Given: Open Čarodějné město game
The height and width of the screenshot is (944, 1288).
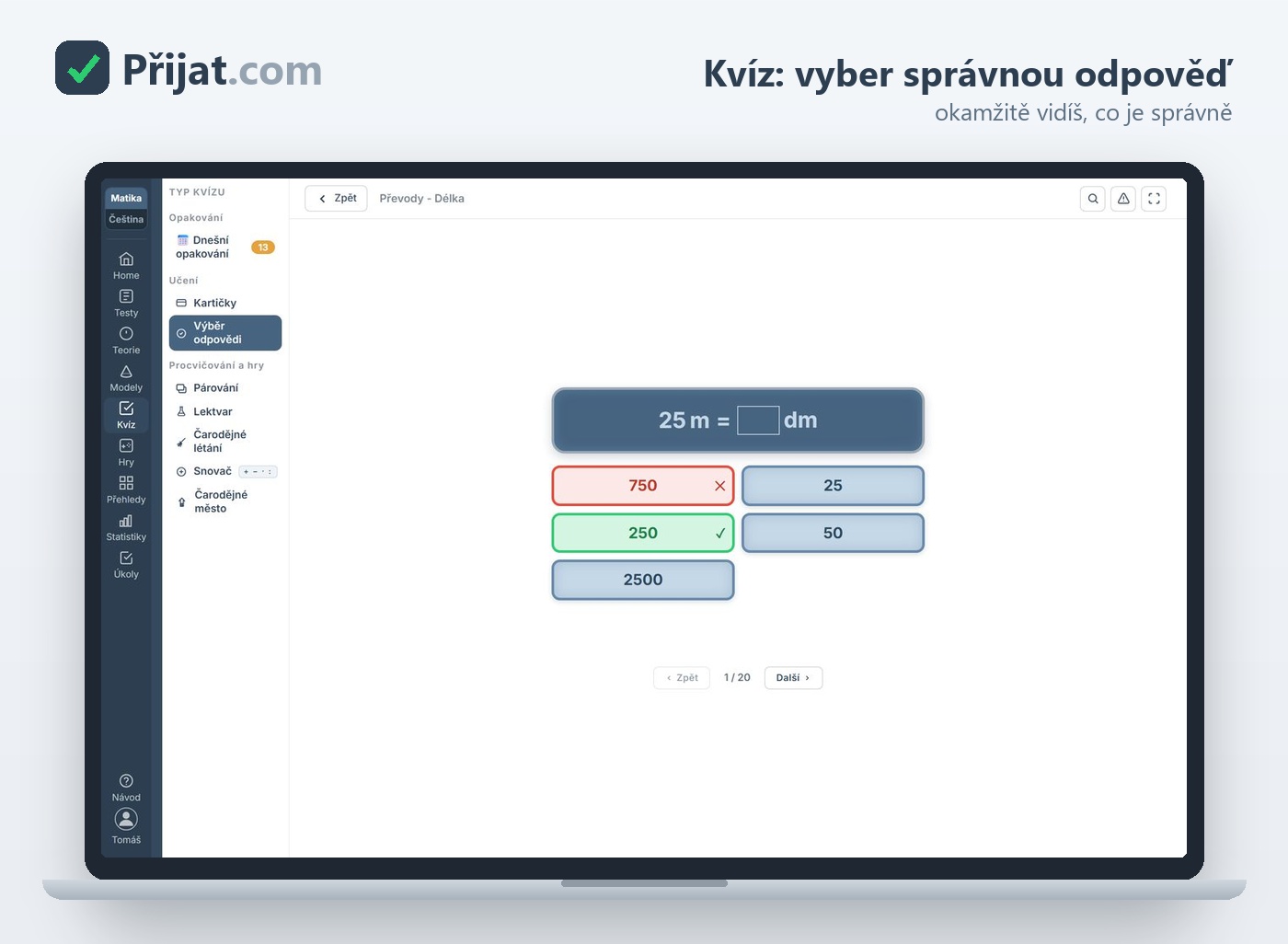Looking at the screenshot, I should pos(225,501).
